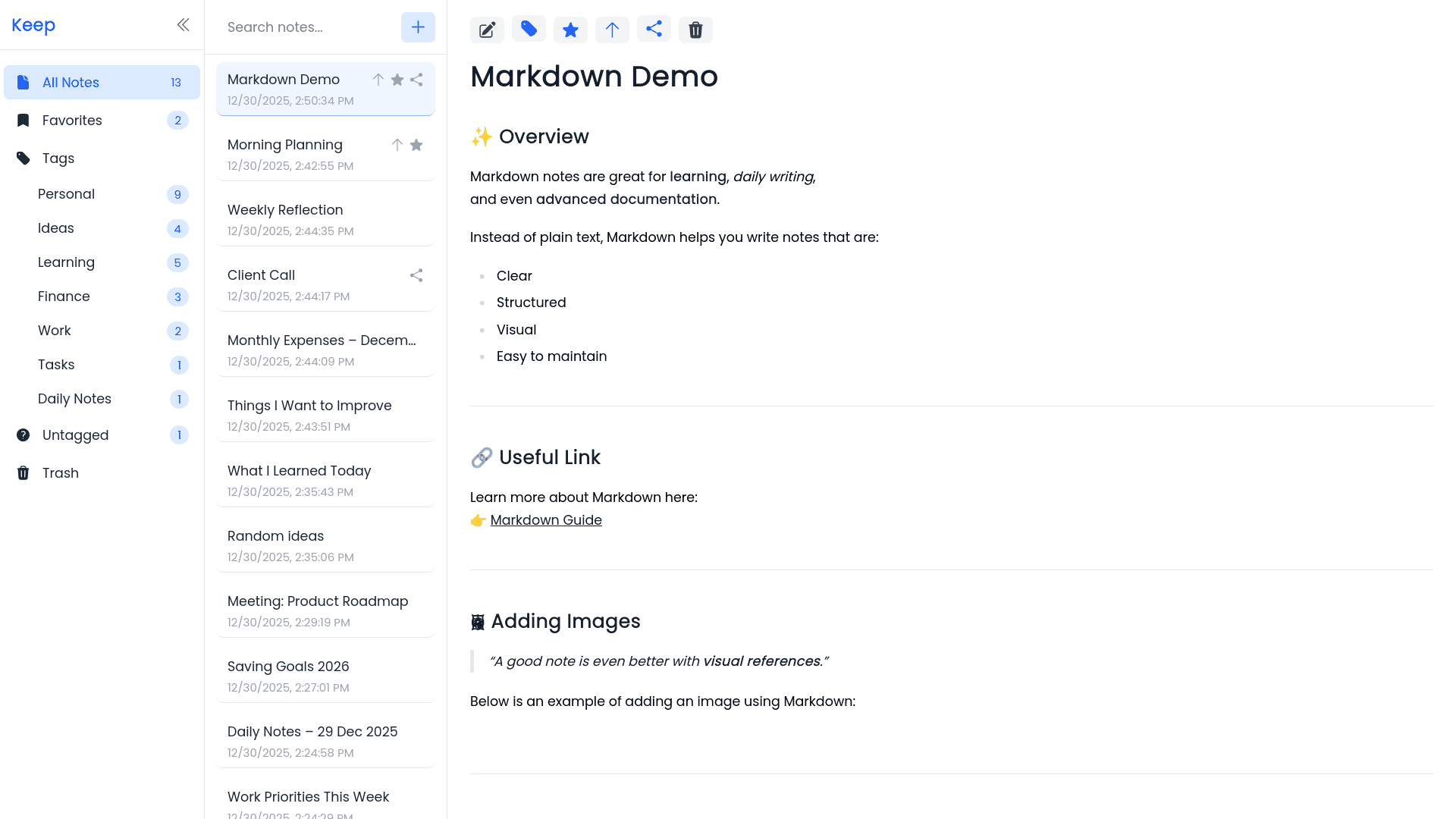Collapse sidebar with double chevron
The width and height of the screenshot is (1456, 819).
pyautogui.click(x=183, y=25)
